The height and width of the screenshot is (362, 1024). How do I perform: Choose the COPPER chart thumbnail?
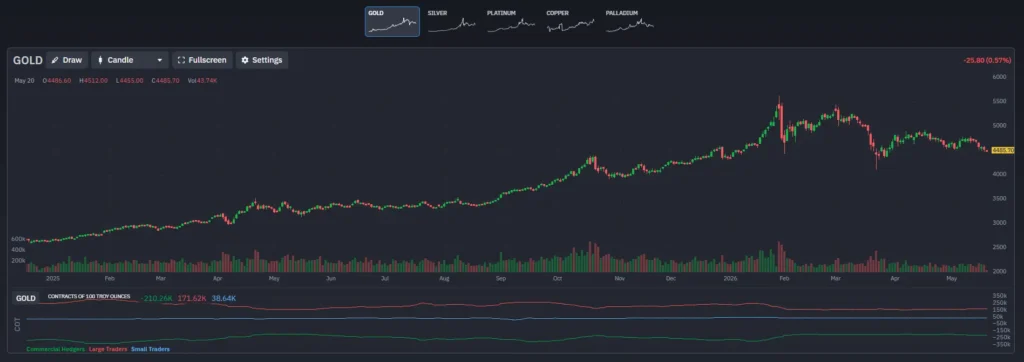coord(571,22)
